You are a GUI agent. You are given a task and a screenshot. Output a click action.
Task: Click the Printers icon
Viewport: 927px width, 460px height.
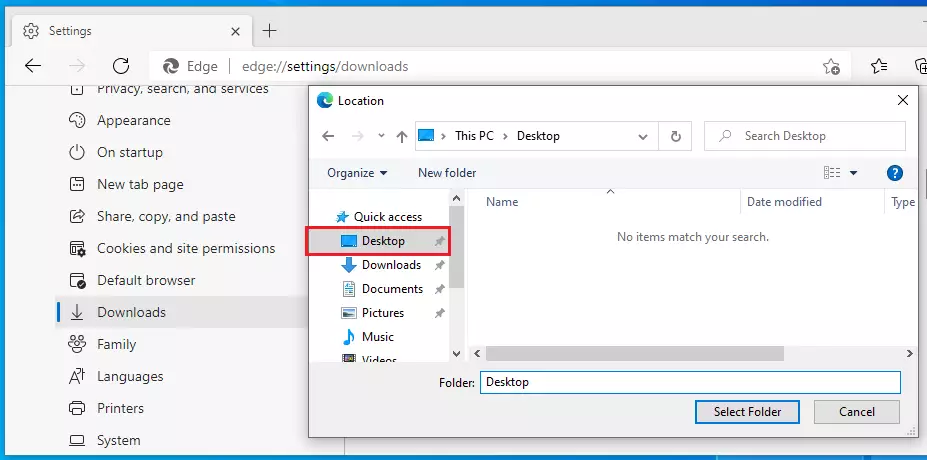77,408
